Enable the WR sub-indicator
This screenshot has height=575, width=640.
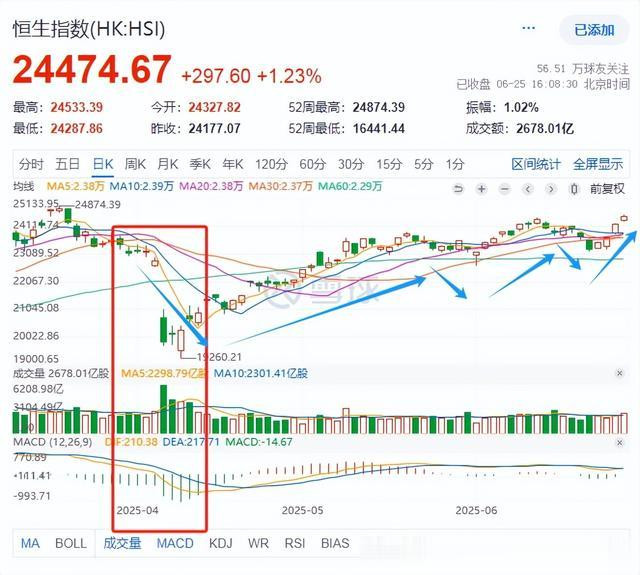(x=258, y=543)
